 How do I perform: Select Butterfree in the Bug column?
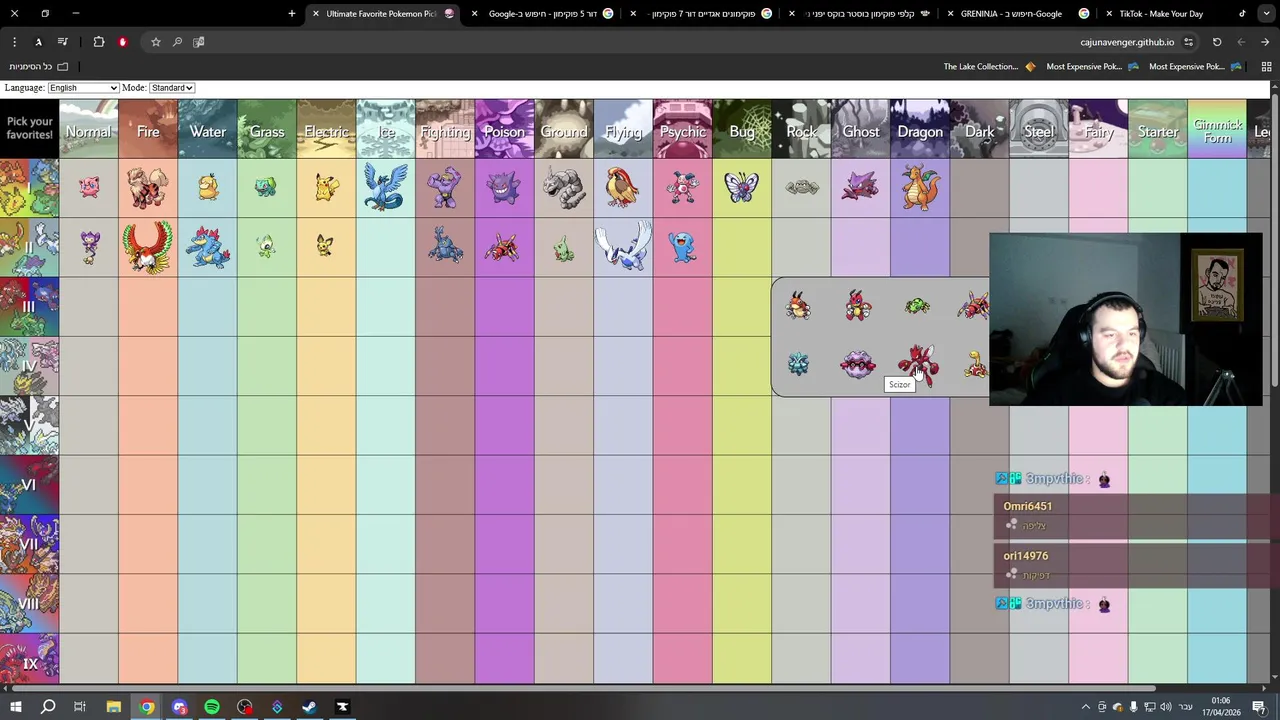pyautogui.click(x=742, y=188)
